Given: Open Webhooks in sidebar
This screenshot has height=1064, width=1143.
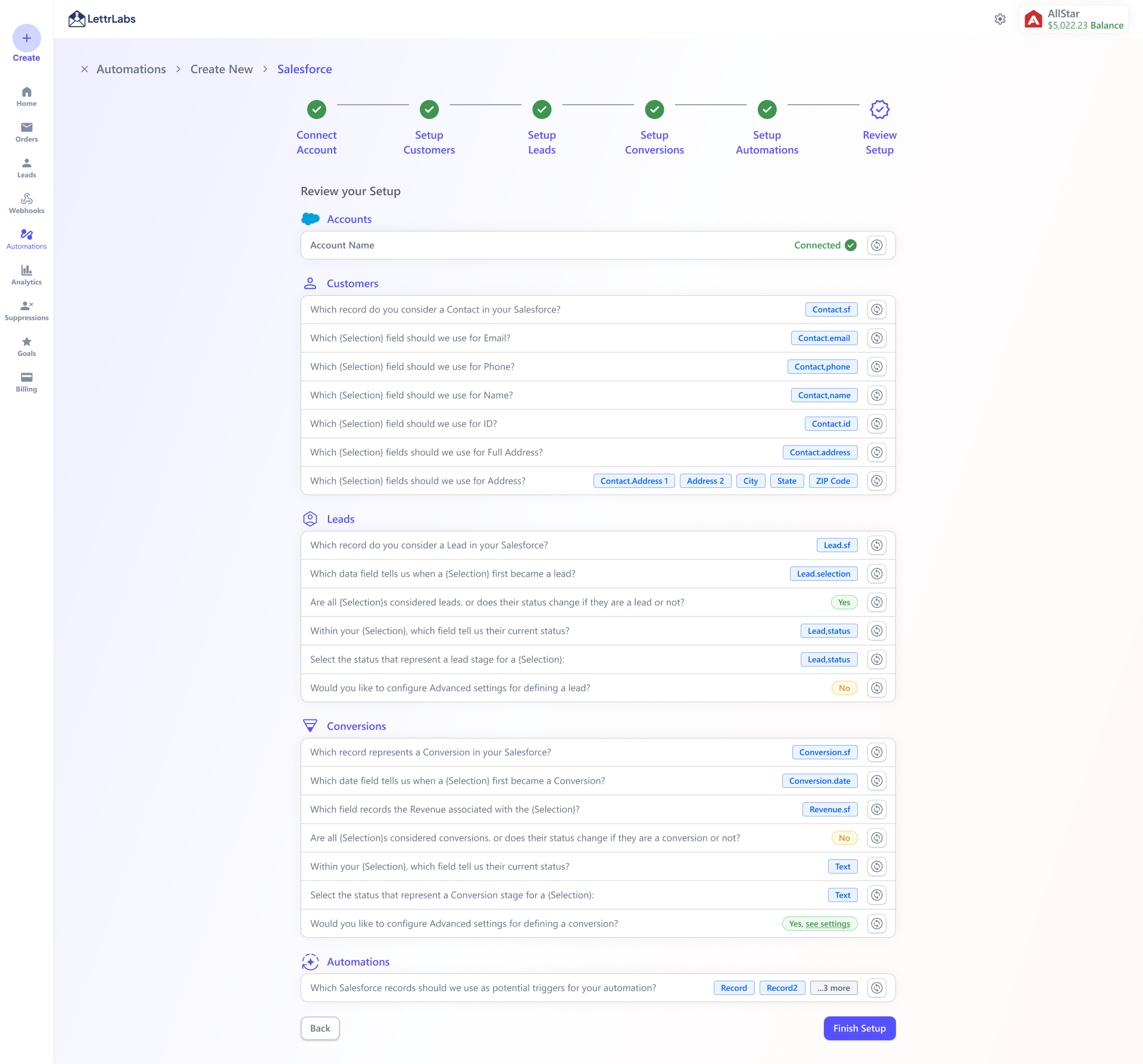Looking at the screenshot, I should tap(26, 204).
